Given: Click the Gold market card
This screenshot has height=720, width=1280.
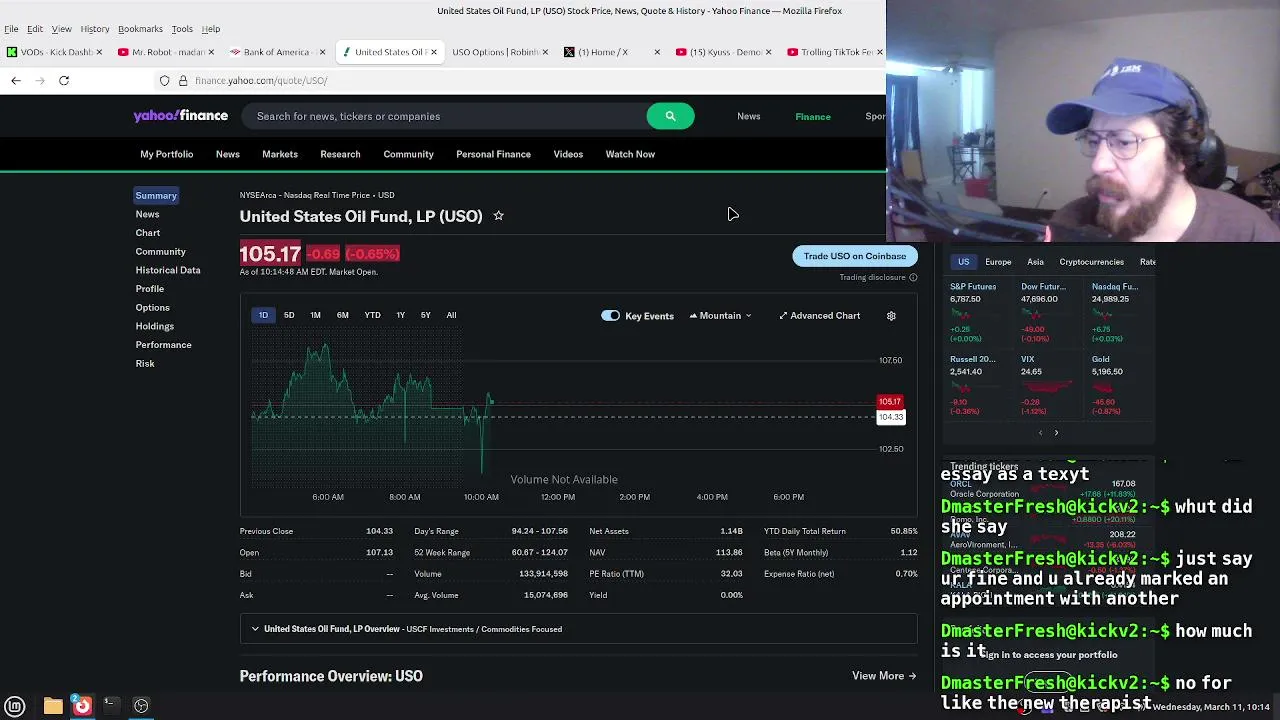Looking at the screenshot, I should 1118,385.
